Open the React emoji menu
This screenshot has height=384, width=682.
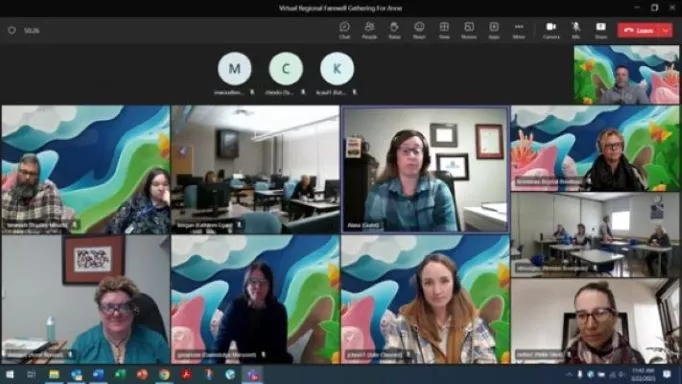coord(419,30)
